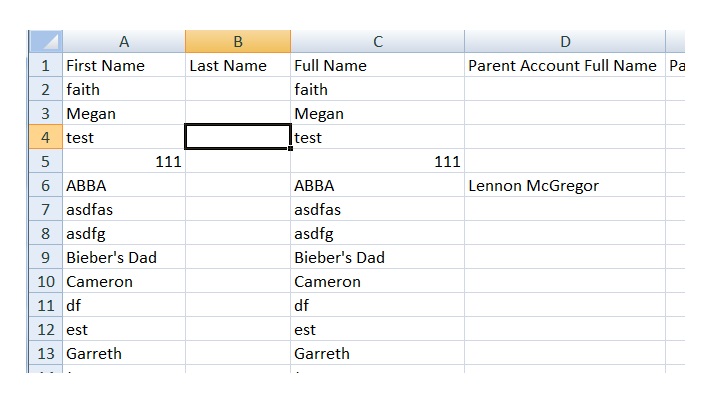The image size is (709, 401).
Task: Click cell containing 111 in column A
Action: point(124,161)
